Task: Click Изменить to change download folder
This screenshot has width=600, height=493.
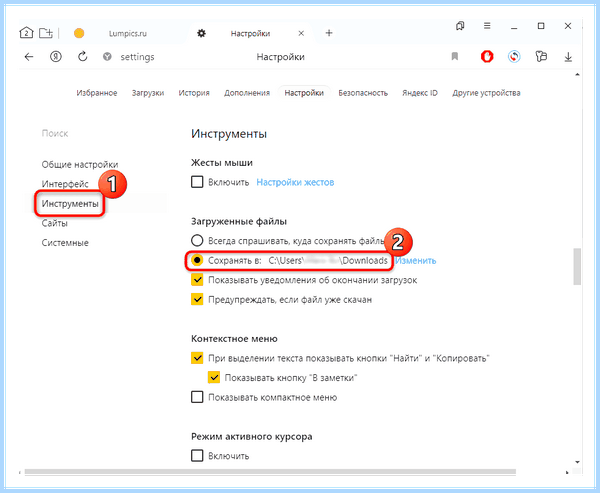Action: (416, 261)
